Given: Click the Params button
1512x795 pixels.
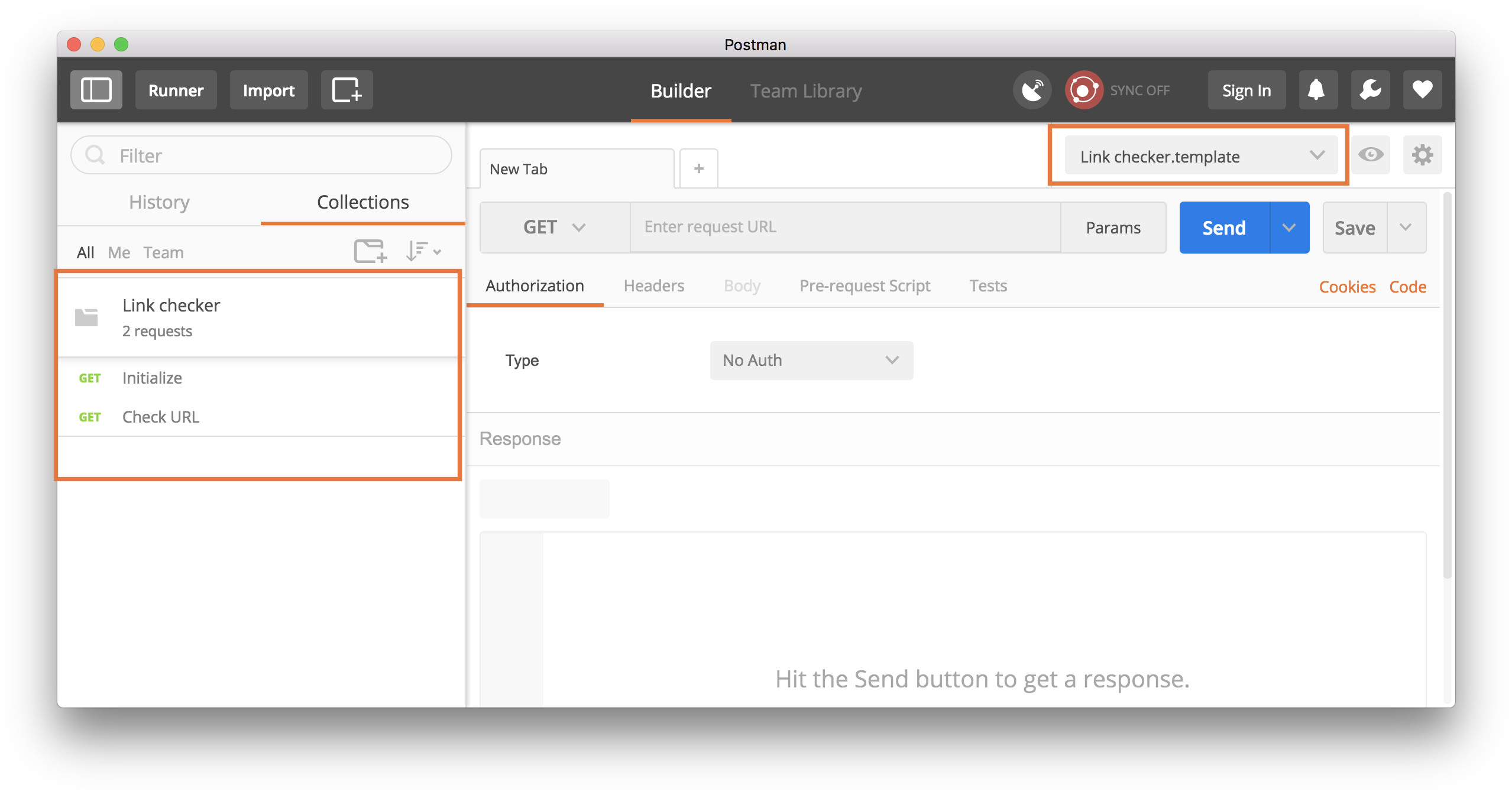Looking at the screenshot, I should 1113,228.
